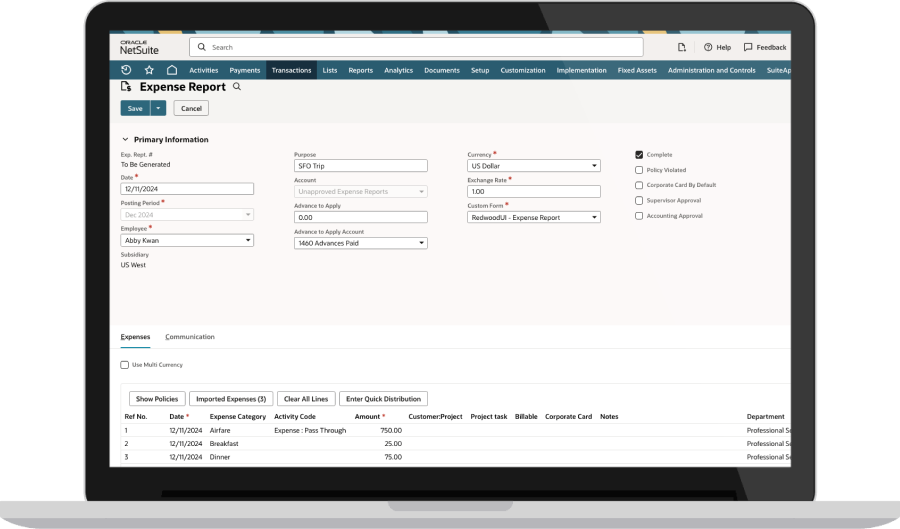The width and height of the screenshot is (900, 529).
Task: Click the Create New document icon
Action: tap(682, 47)
